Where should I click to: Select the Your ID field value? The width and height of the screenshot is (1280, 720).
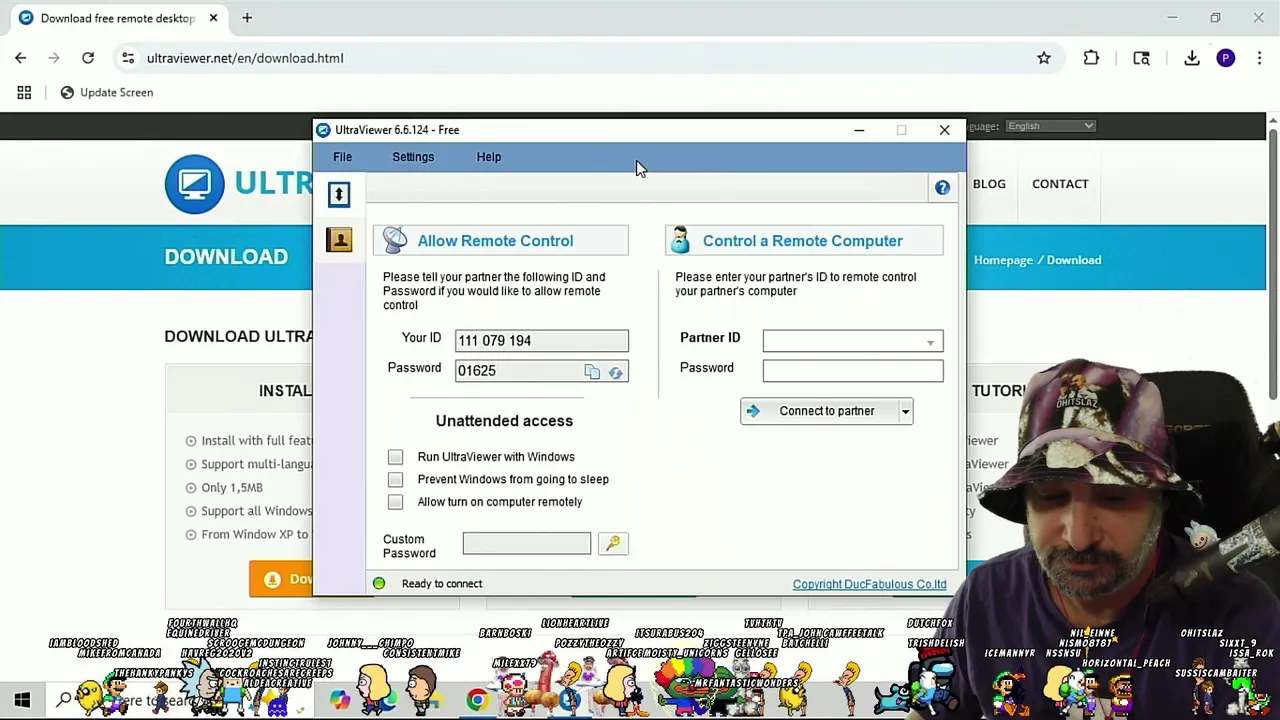click(541, 341)
